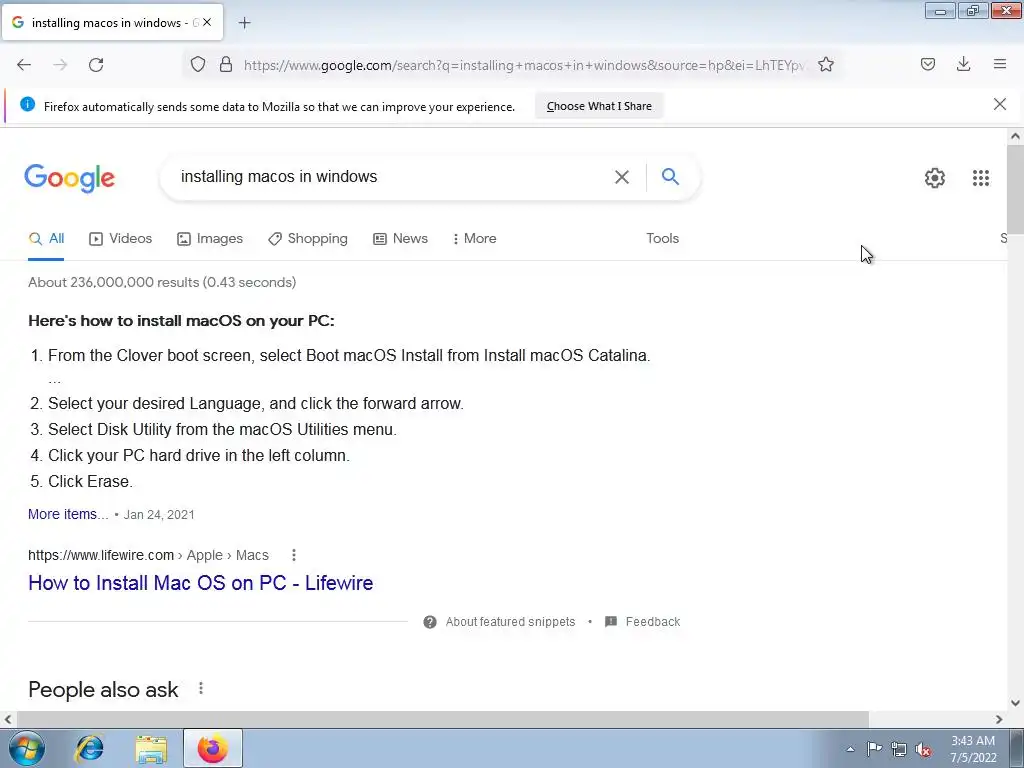Click the vertical scrollbar thumb
Image resolution: width=1024 pixels, height=768 pixels.
click(x=1015, y=189)
